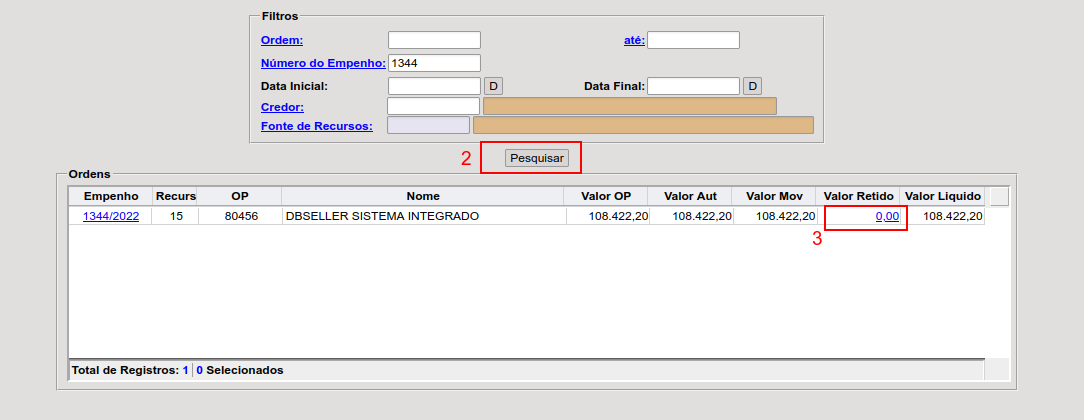This screenshot has height=420, width=1084.
Task: Open the Número do Empenho lookup link
Action: tap(323, 63)
